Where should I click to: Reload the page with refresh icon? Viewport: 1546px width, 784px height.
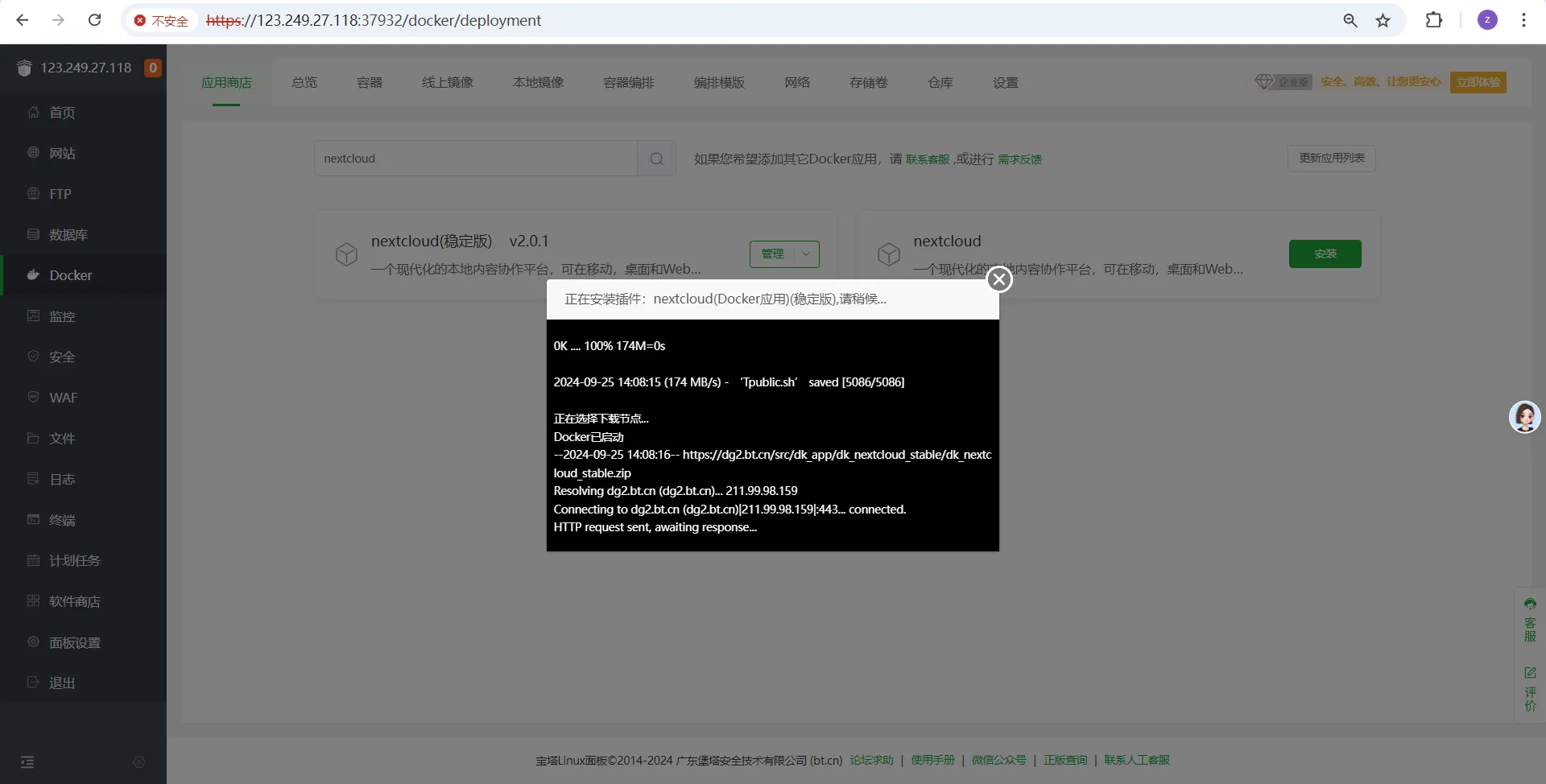[94, 20]
